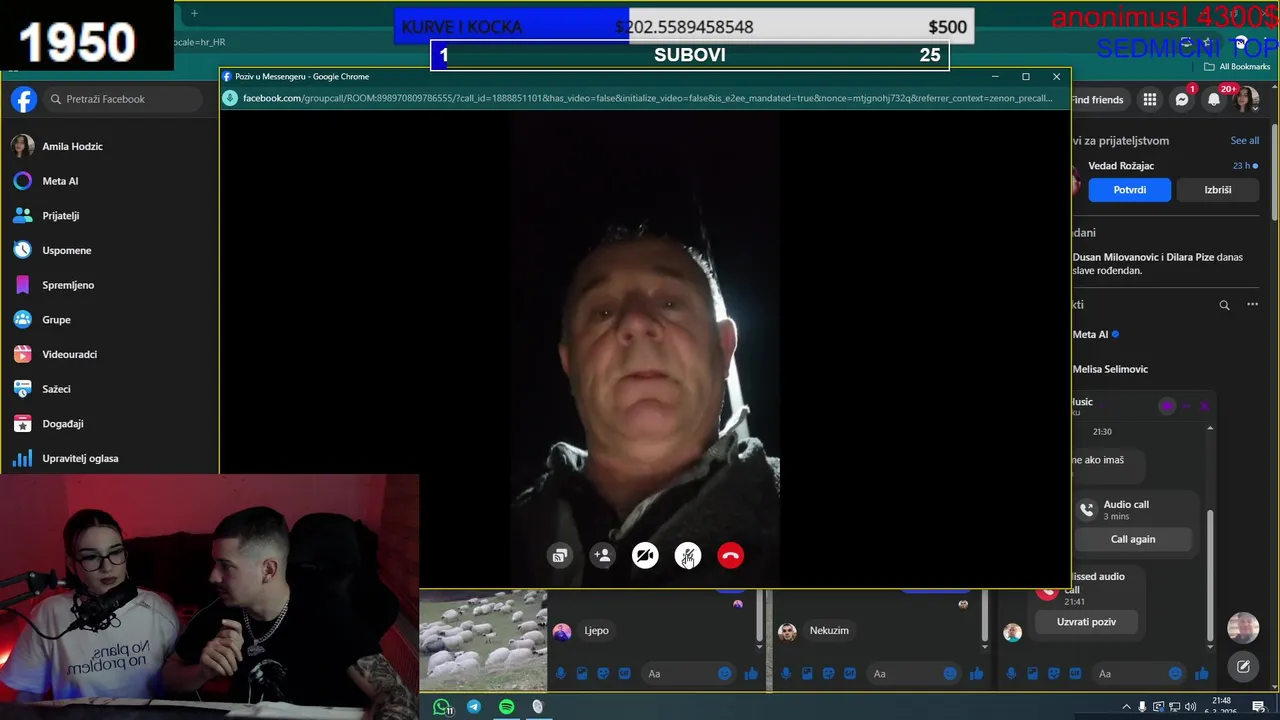
Task: Start call from Music chat purple icon
Action: pyautogui.click(x=1167, y=406)
